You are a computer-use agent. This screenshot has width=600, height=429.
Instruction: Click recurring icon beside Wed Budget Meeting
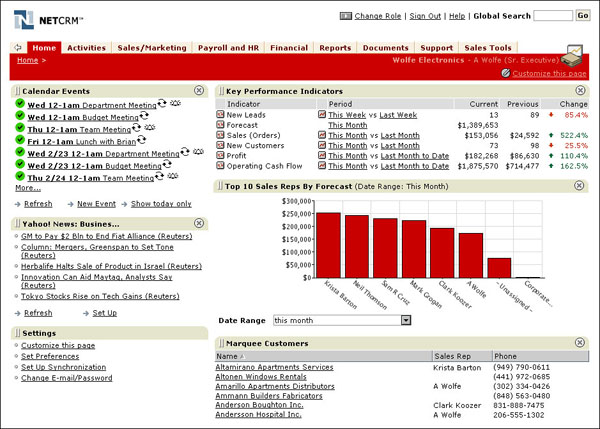(x=144, y=115)
